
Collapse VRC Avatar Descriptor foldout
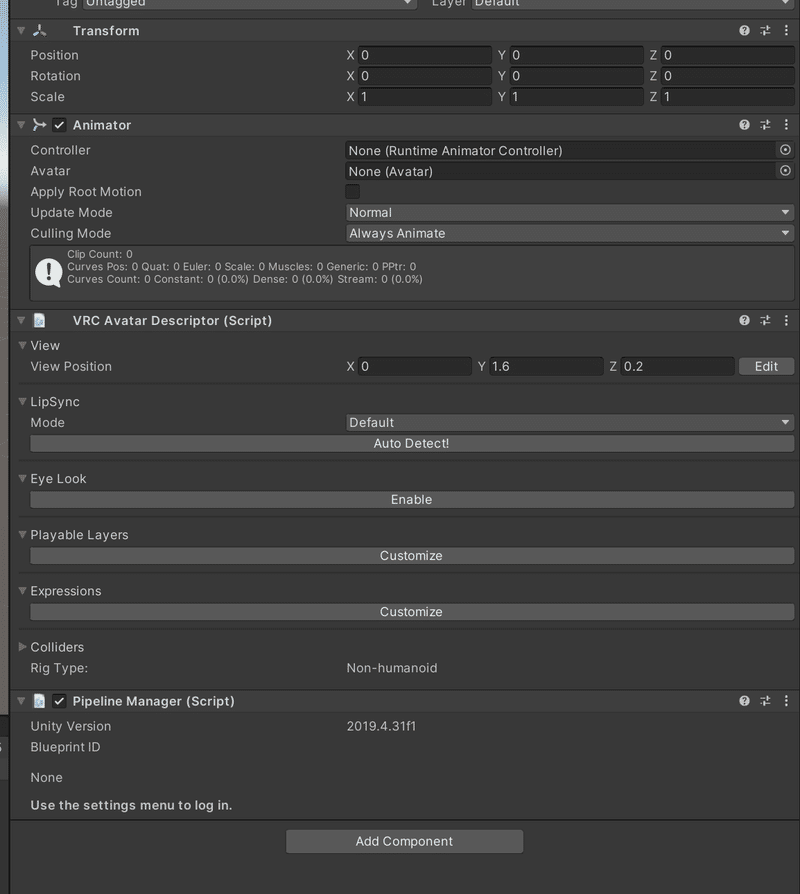pos(21,320)
